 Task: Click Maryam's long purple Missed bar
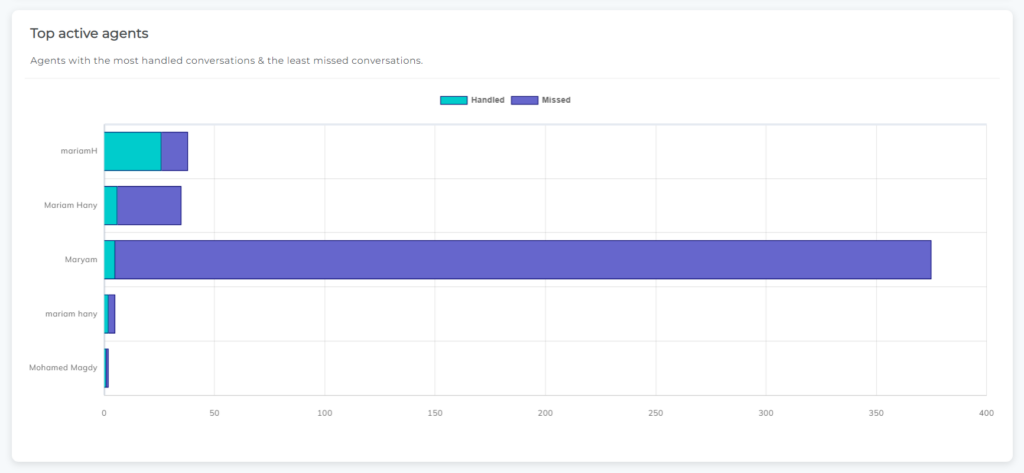[x=523, y=260]
